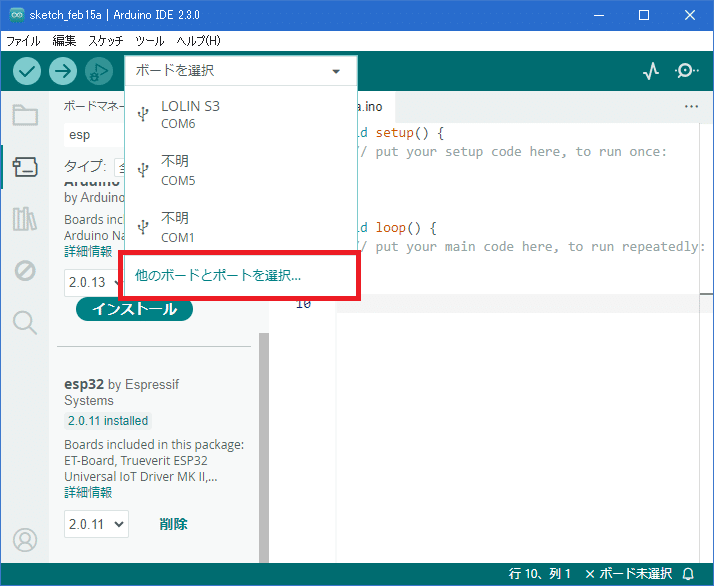
Task: Click the put your setup code comment
Action: (x=513, y=152)
